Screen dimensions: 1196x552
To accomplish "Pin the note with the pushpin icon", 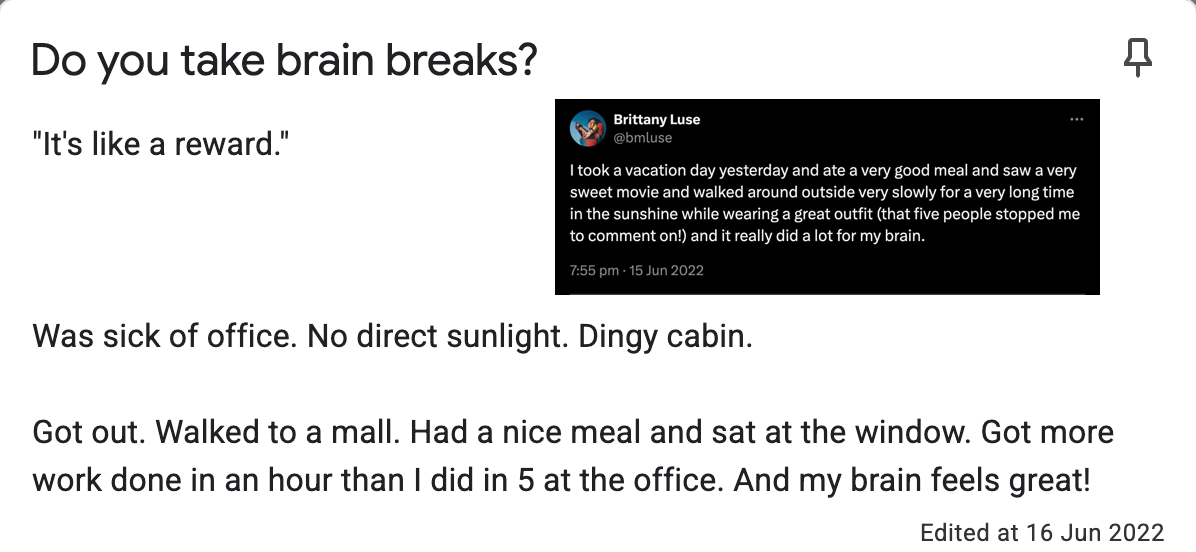I will (1137, 58).
